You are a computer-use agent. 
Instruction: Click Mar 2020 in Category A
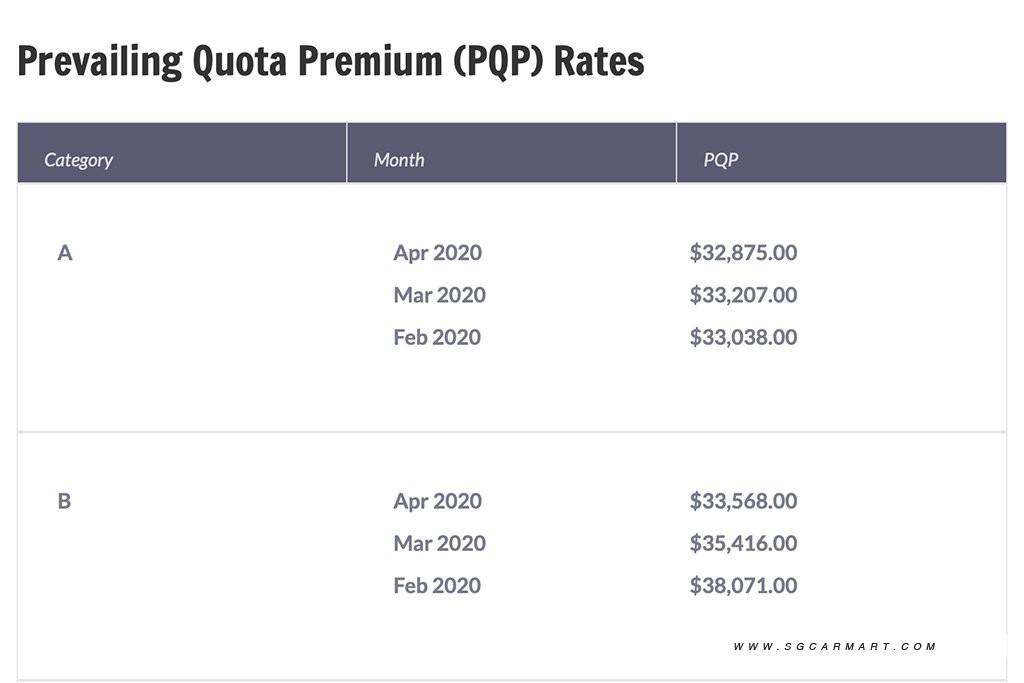coord(439,295)
